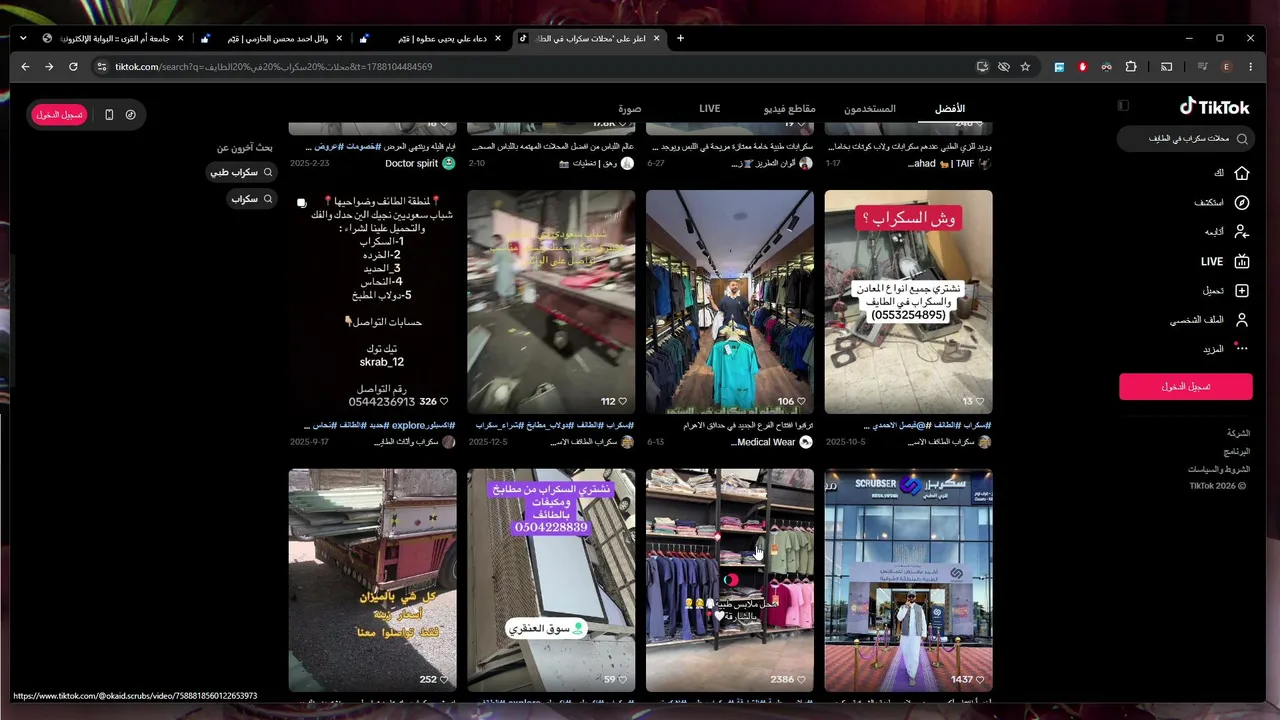Screen dimensions: 1280x720
Task: Reload the TikTok page
Action: [73, 67]
